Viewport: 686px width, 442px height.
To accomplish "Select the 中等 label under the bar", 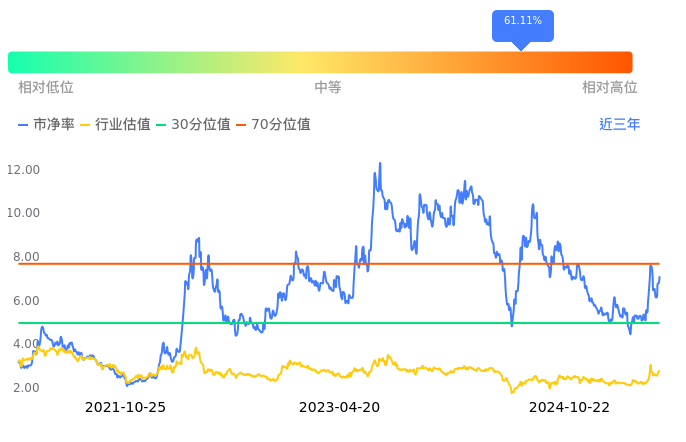I will [328, 87].
